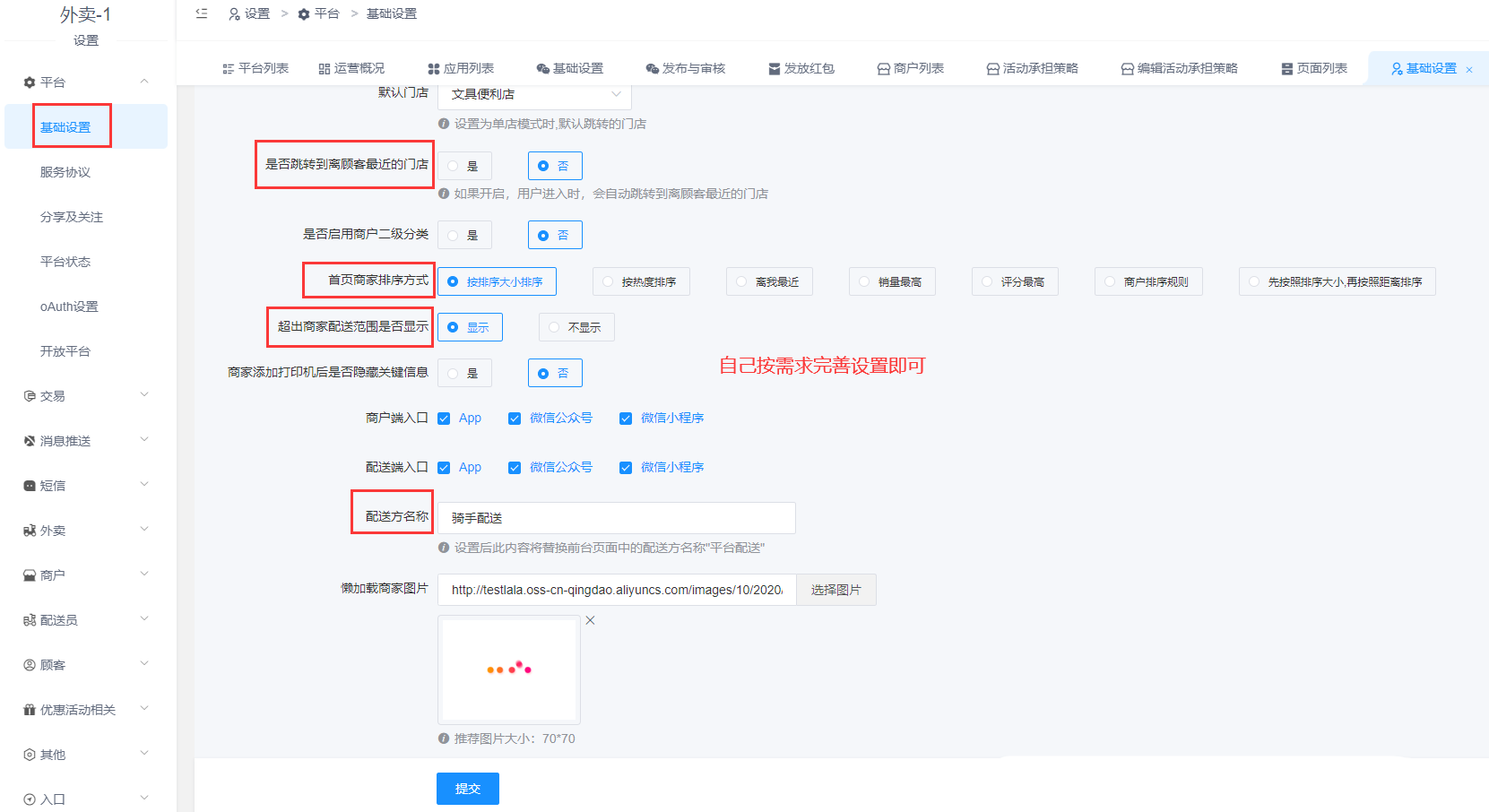1489x812 pixels.
Task: Choose 离我最近 sorting option
Action: (x=769, y=281)
